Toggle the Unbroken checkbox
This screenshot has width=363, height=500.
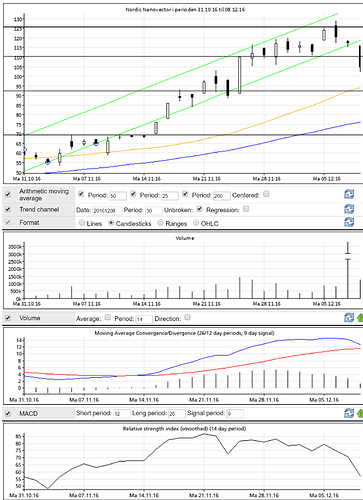click(x=199, y=209)
